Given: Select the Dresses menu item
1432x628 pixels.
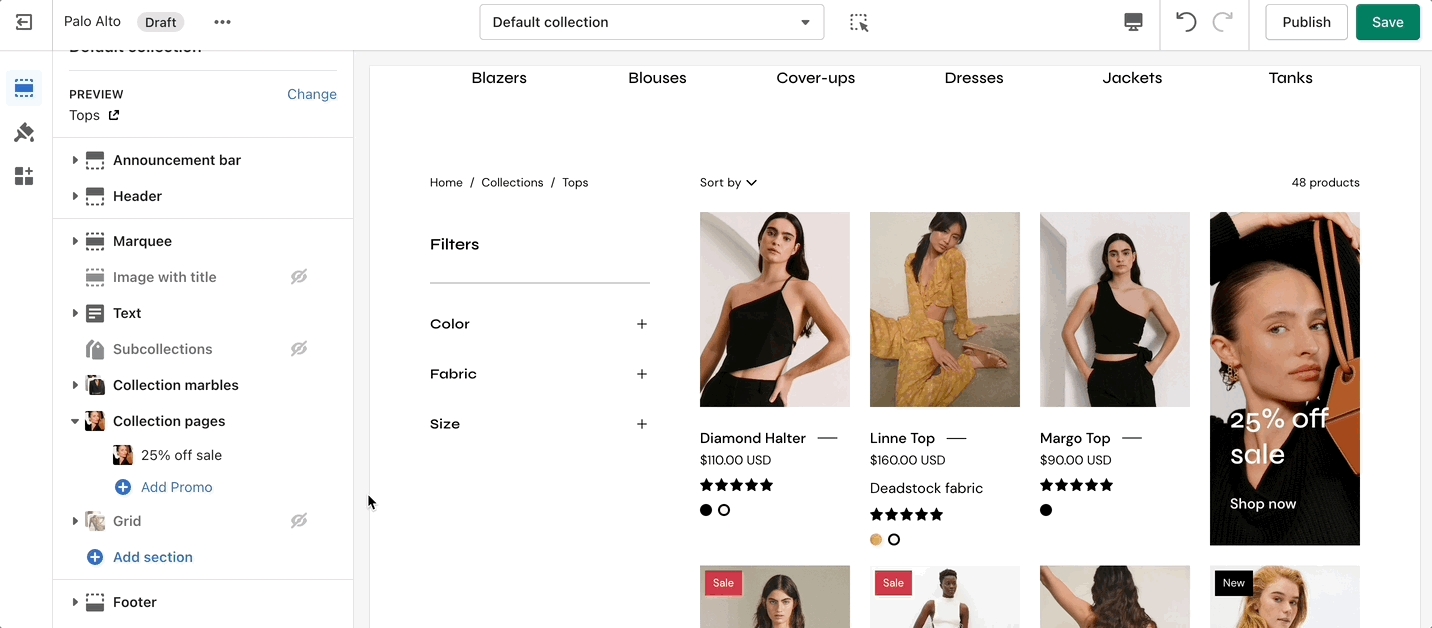Looking at the screenshot, I should 973,78.
